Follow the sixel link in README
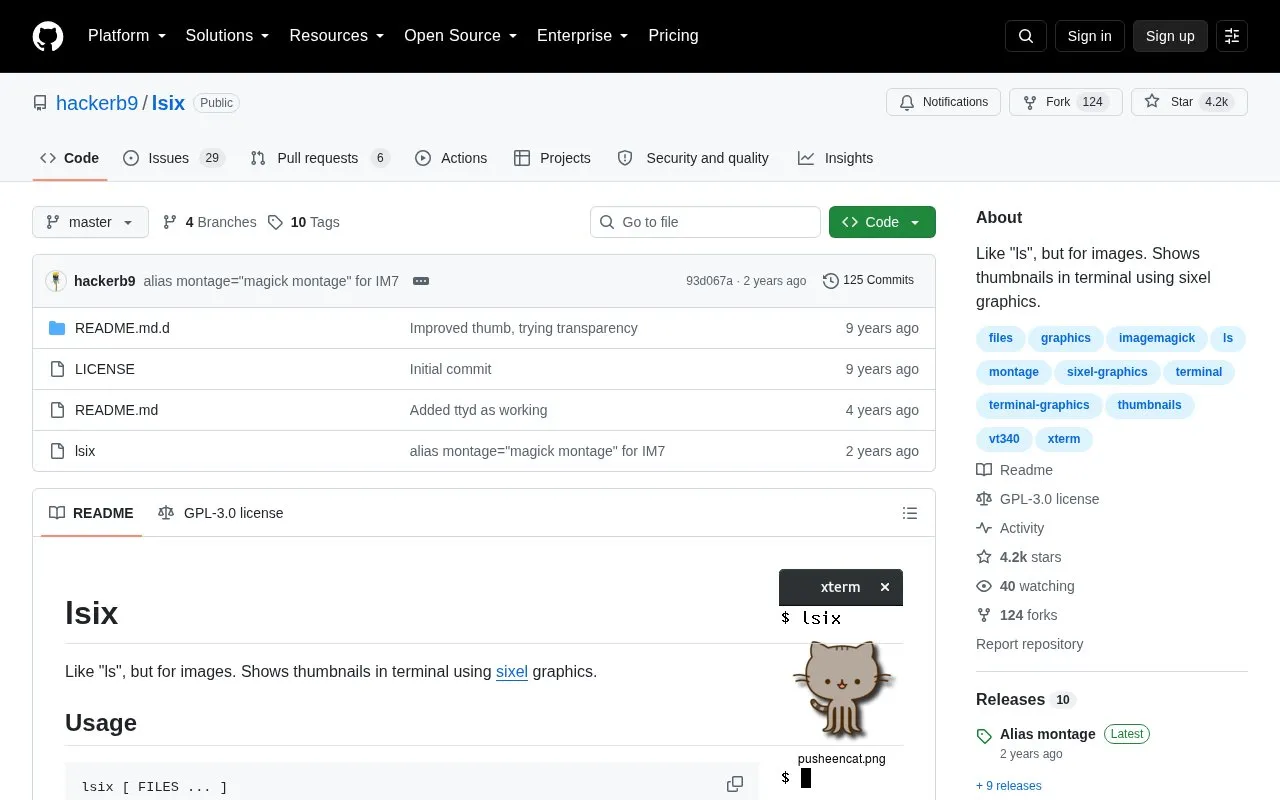The width and height of the screenshot is (1280, 800). pos(512,672)
